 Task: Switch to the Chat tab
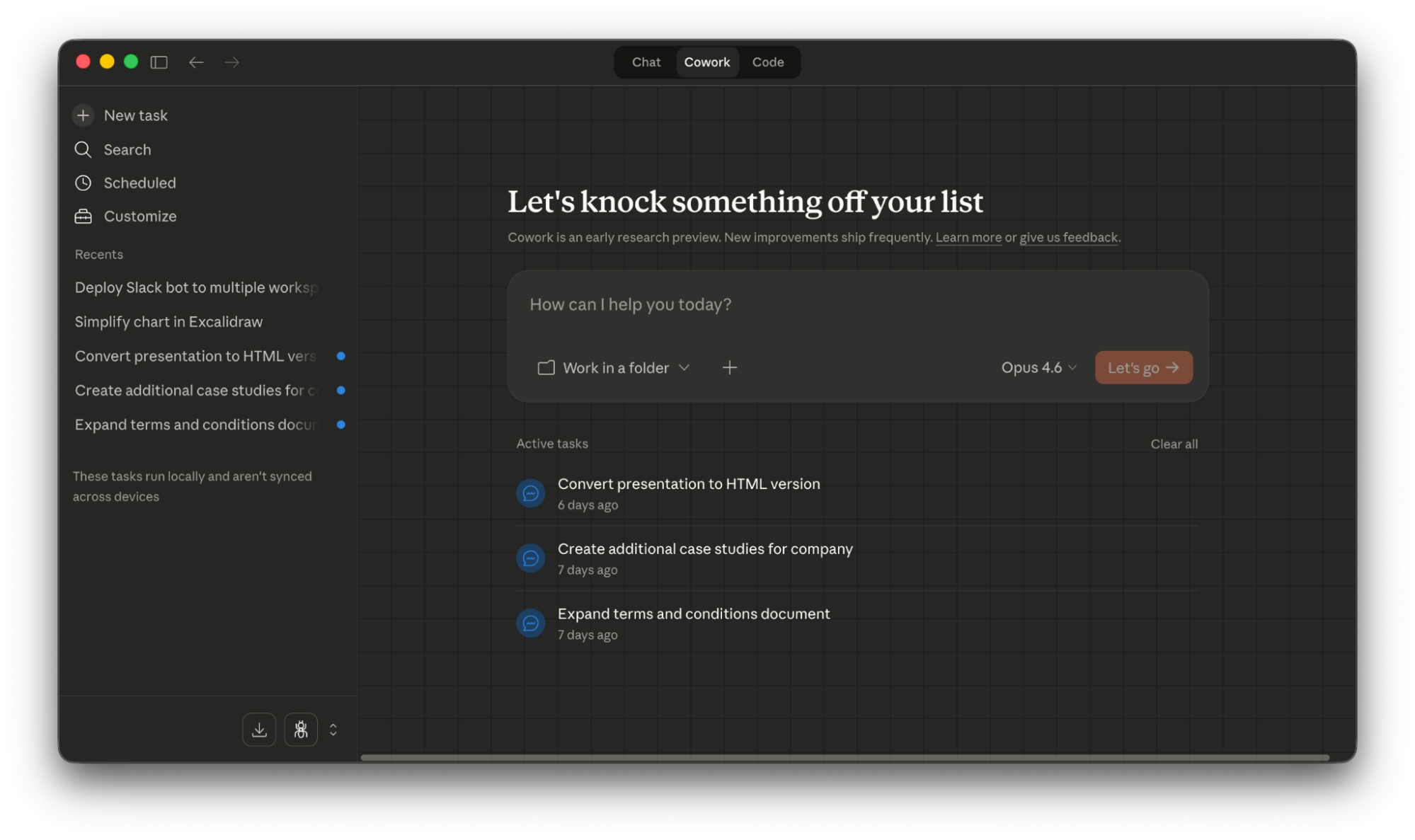pos(646,62)
